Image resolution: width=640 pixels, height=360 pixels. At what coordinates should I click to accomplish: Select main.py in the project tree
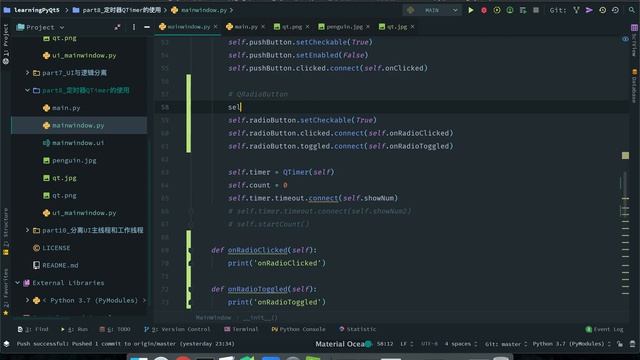pyautogui.click(x=66, y=108)
